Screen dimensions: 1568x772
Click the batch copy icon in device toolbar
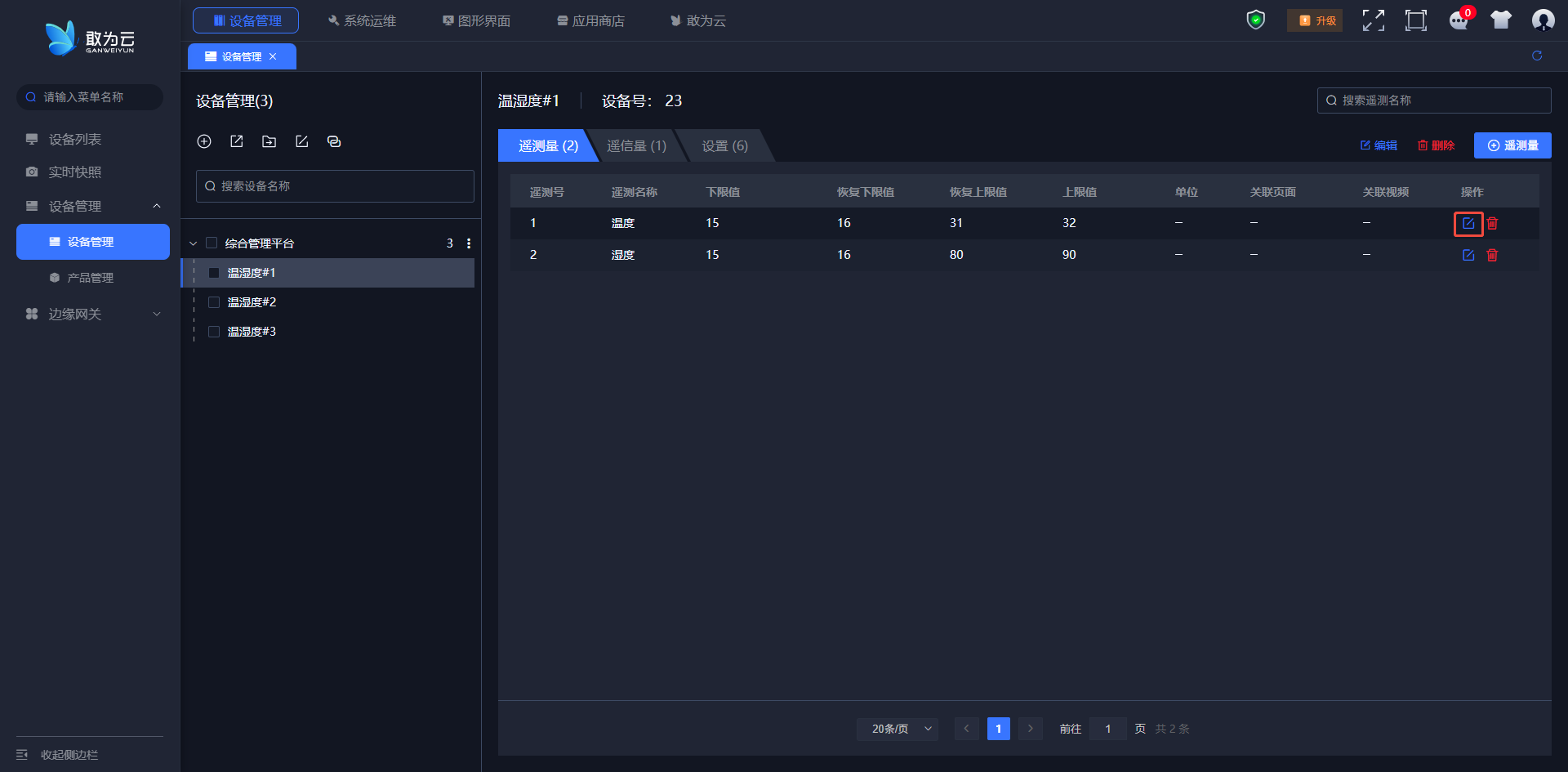point(334,141)
